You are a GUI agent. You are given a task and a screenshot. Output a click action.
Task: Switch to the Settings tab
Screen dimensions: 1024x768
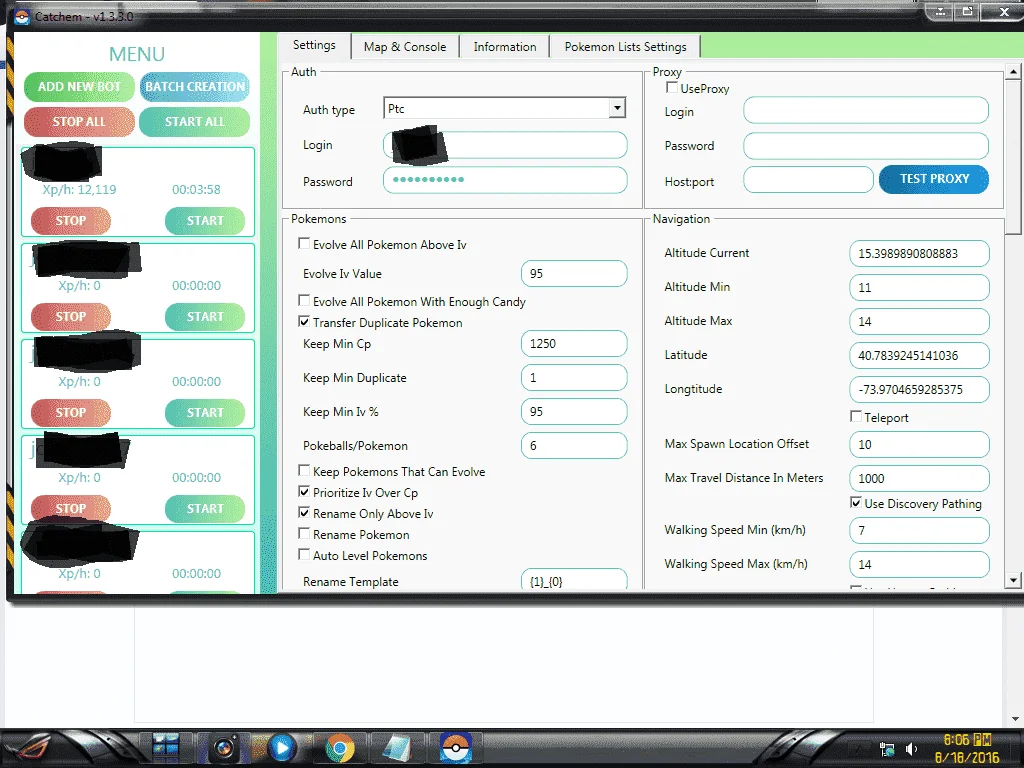314,45
